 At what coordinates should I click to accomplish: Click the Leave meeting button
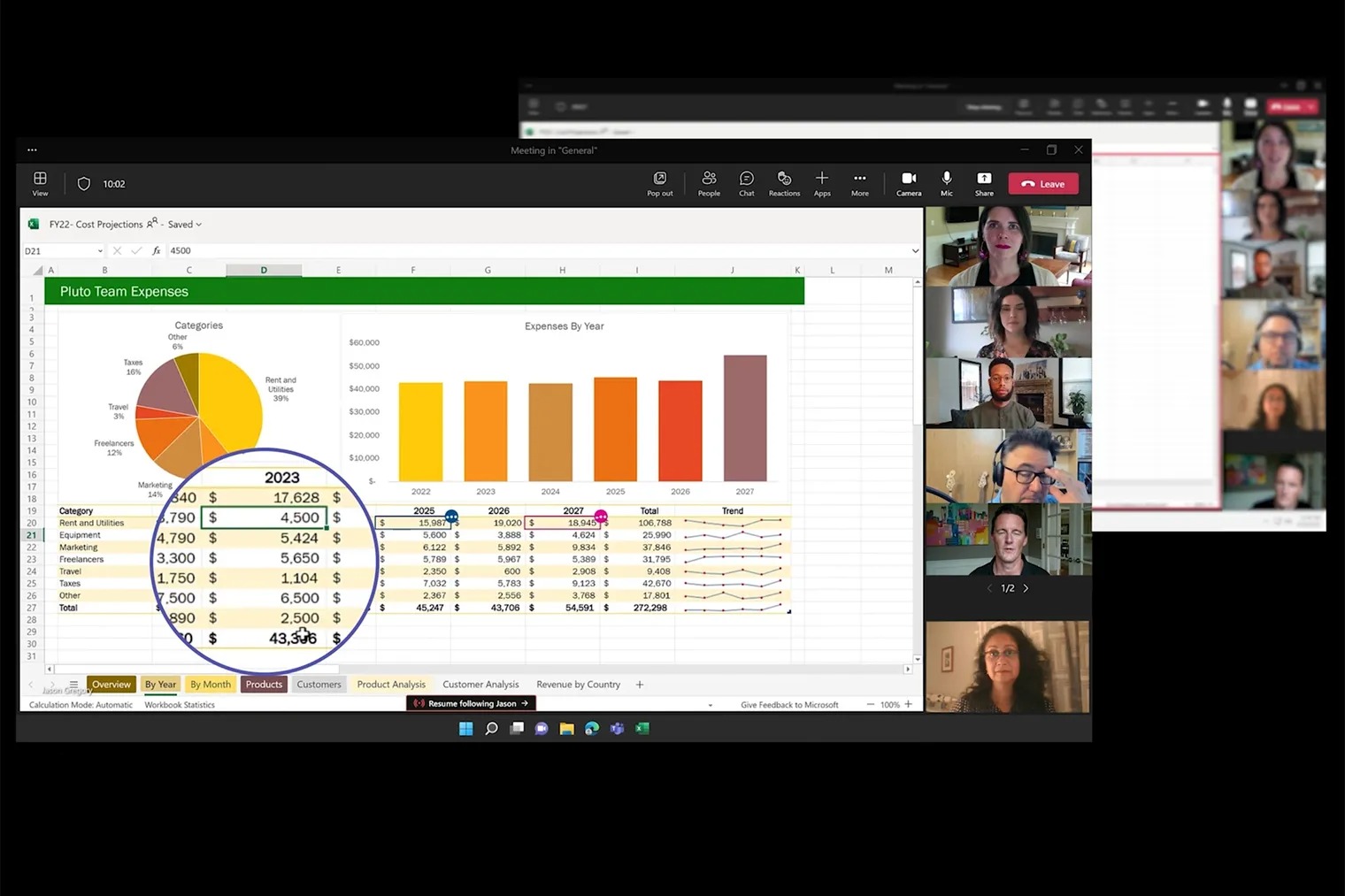(x=1043, y=184)
